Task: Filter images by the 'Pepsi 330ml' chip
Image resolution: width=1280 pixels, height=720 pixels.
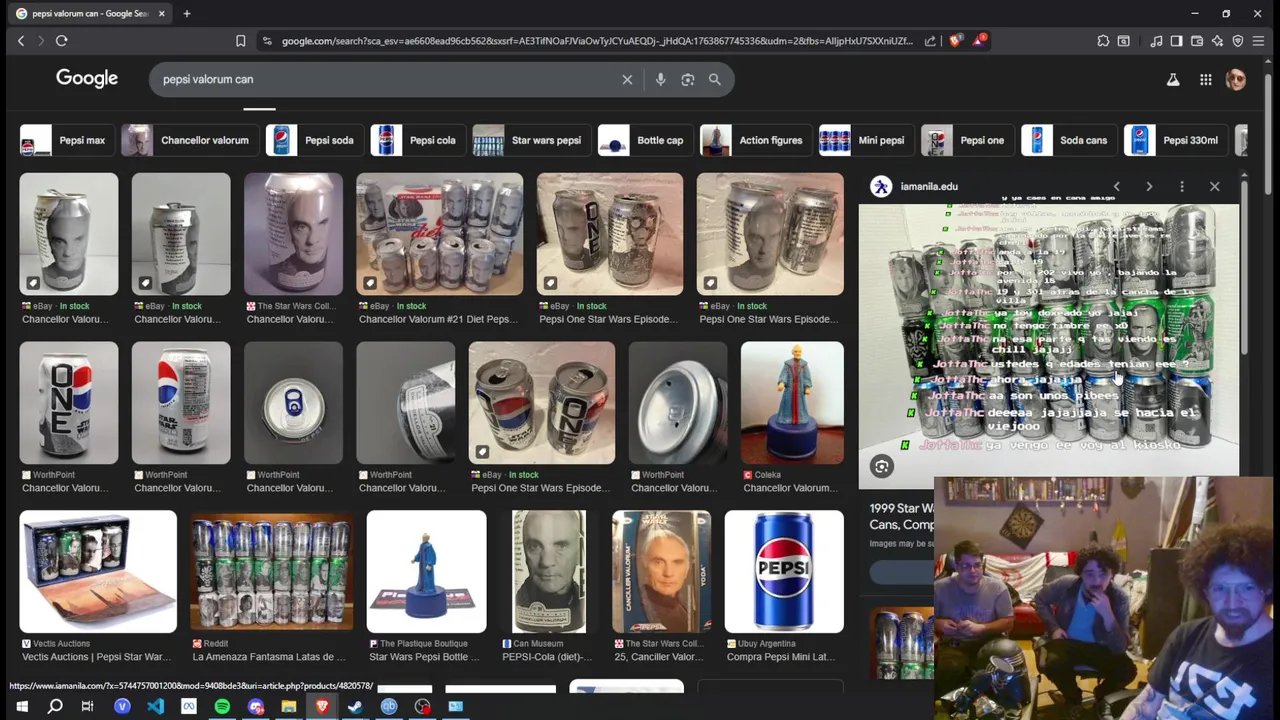Action: (x=1176, y=140)
